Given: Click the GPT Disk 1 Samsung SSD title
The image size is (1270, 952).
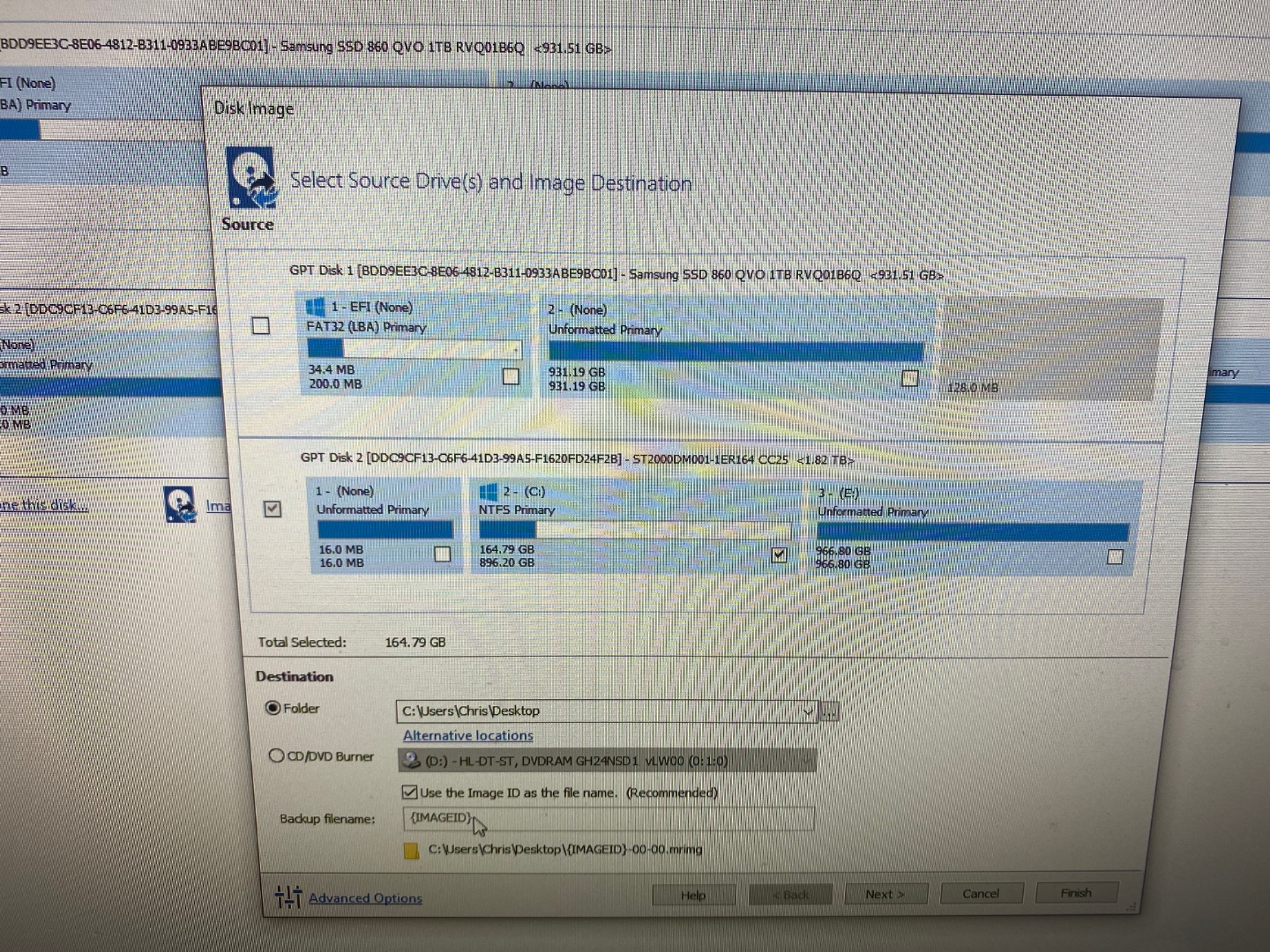Looking at the screenshot, I should tap(616, 273).
